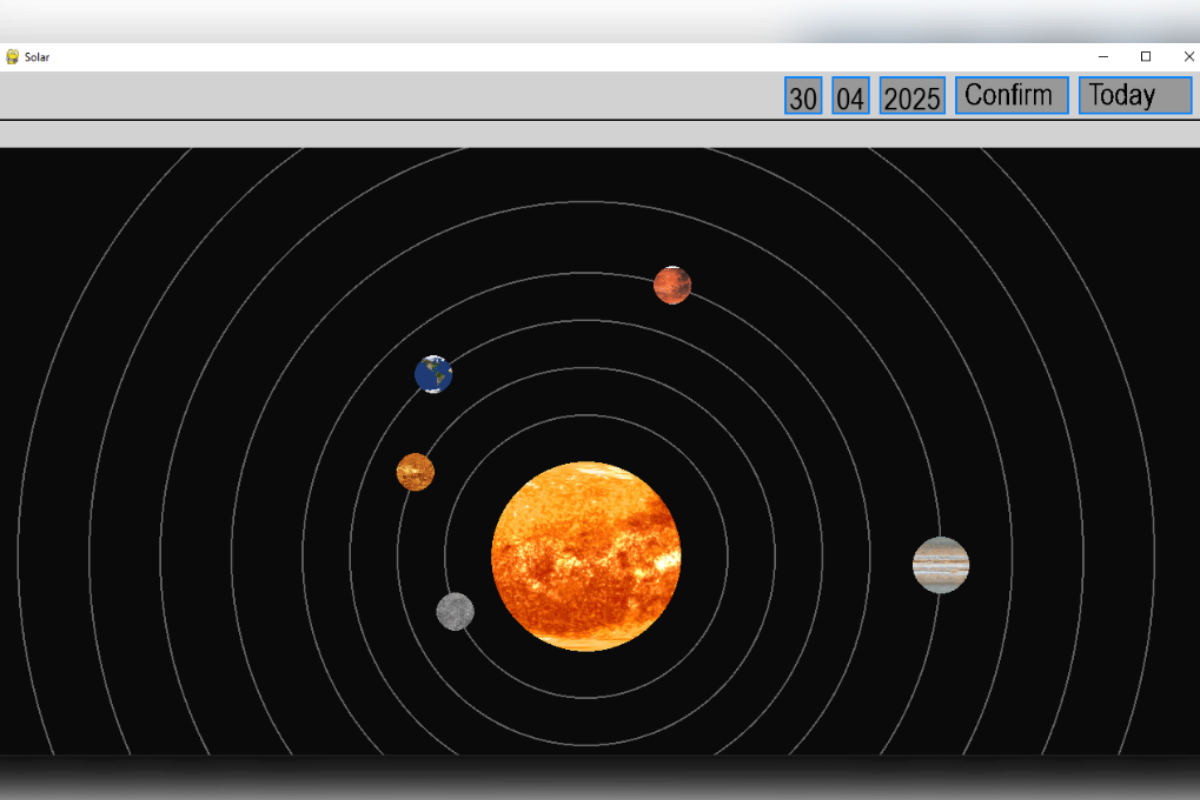Screen dimensions: 1200x800
Task: Select the striped Jupiter planet
Action: coord(940,565)
